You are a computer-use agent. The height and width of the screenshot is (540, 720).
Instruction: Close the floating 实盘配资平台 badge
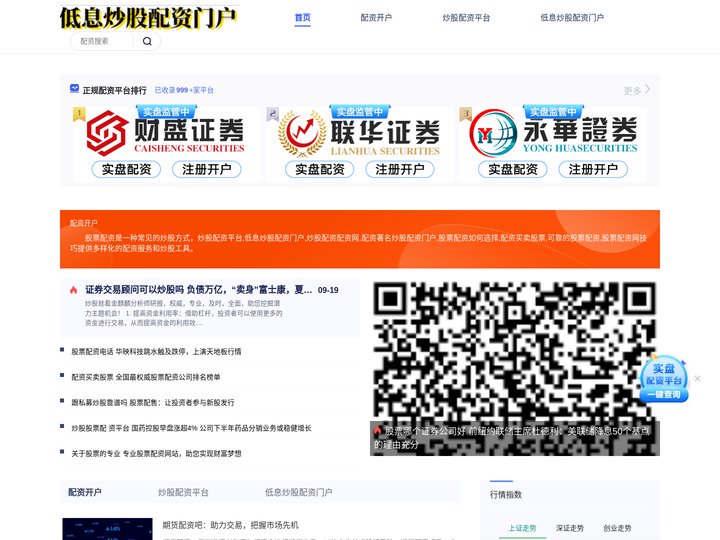(698, 378)
